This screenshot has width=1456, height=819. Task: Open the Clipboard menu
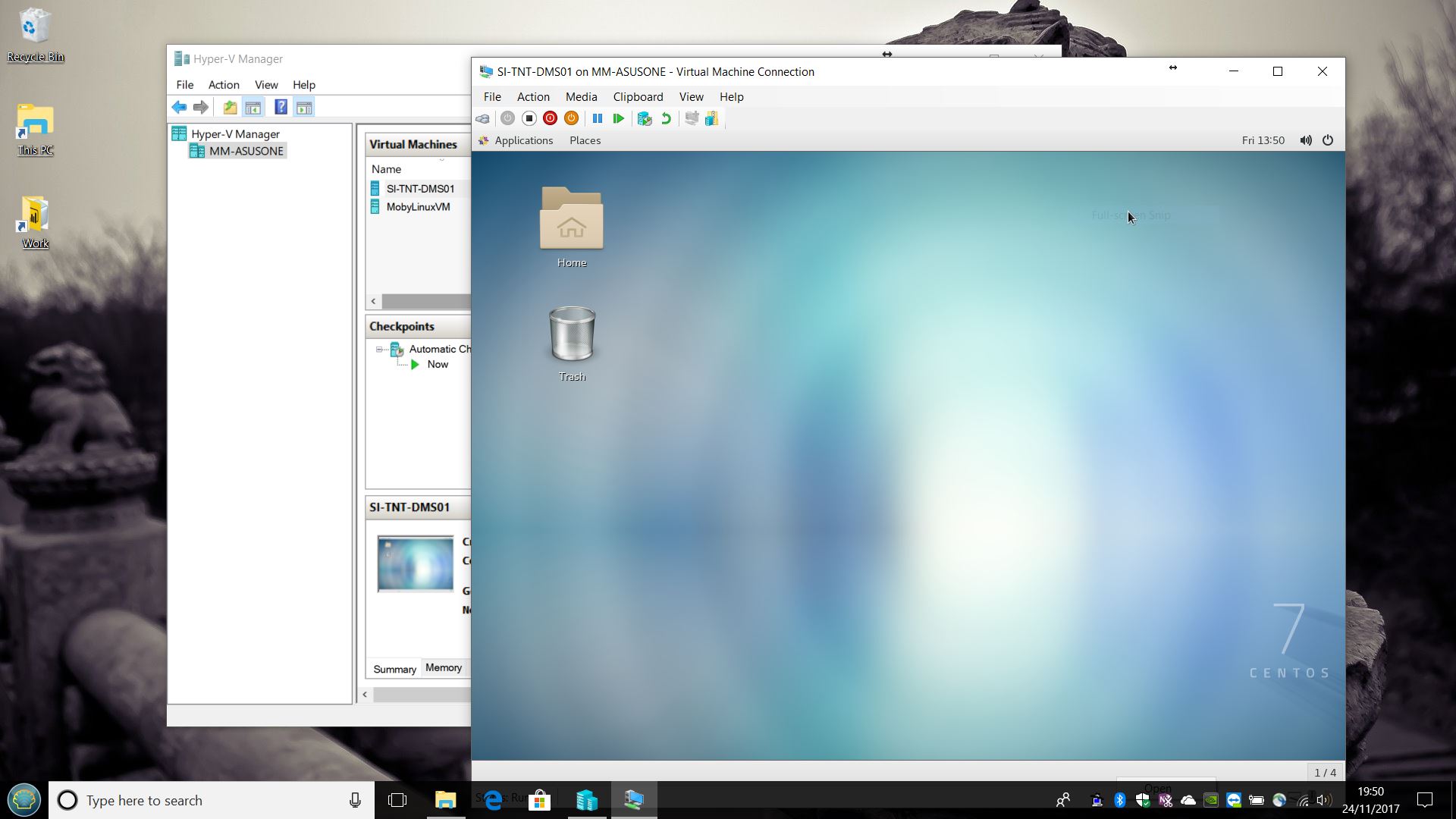click(x=638, y=97)
